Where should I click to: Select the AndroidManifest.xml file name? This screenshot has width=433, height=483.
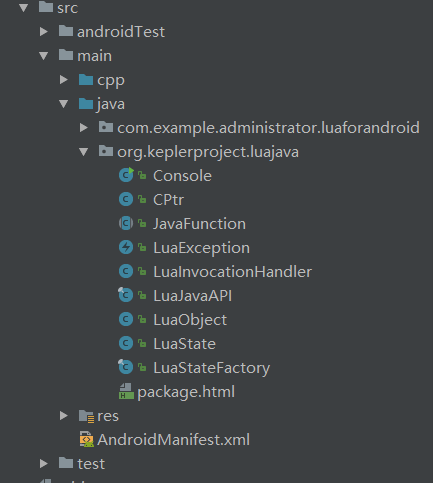[x=174, y=440]
